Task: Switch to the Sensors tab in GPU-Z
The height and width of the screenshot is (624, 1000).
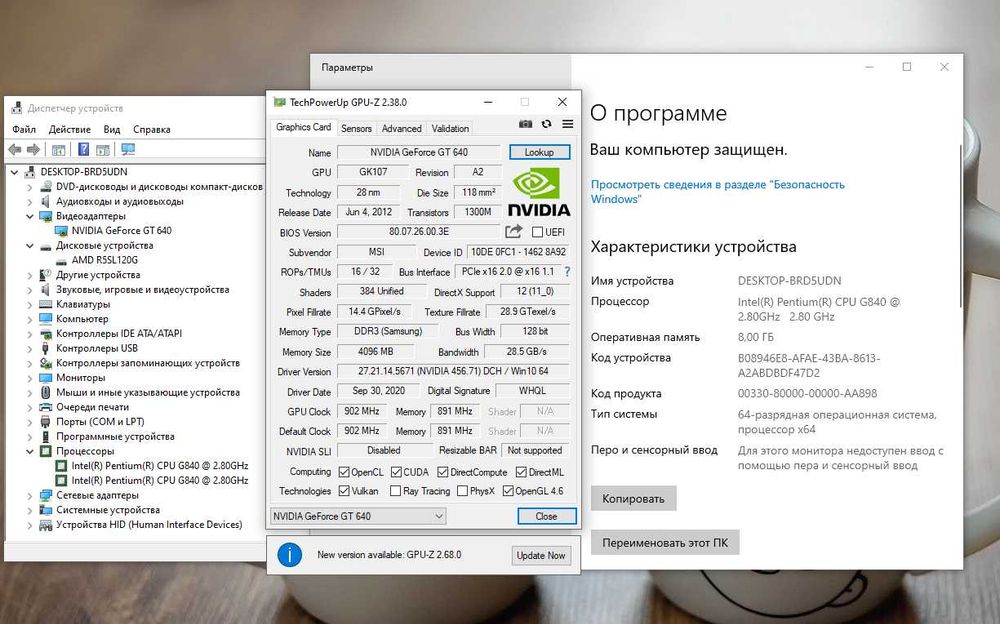Action: [x=357, y=128]
